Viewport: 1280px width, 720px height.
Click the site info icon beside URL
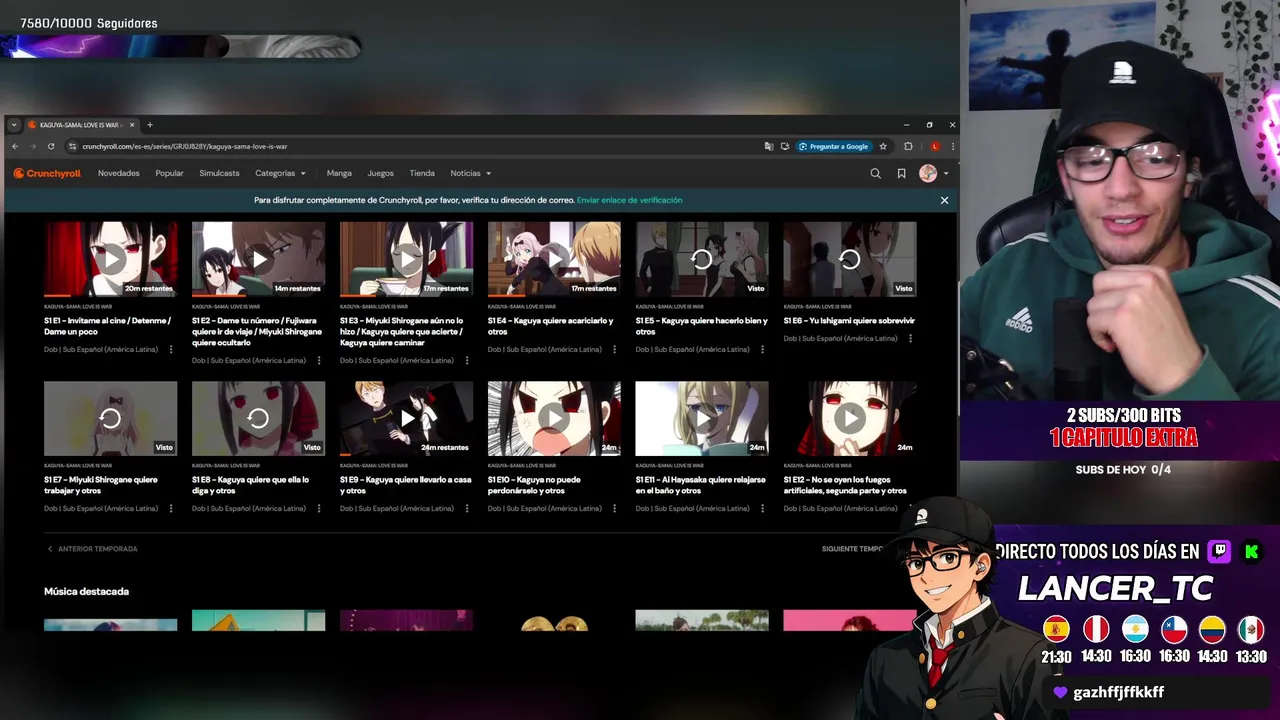click(72, 146)
